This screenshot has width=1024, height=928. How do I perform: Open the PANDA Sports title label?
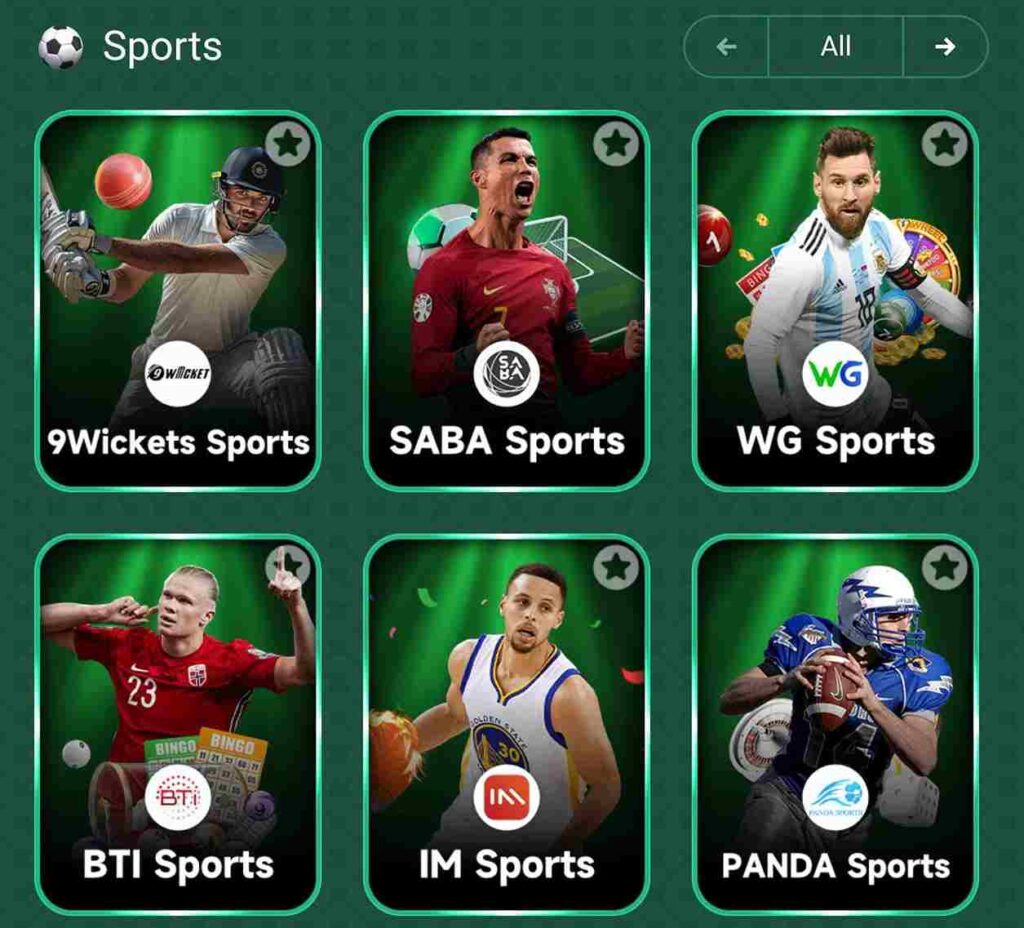pos(835,867)
